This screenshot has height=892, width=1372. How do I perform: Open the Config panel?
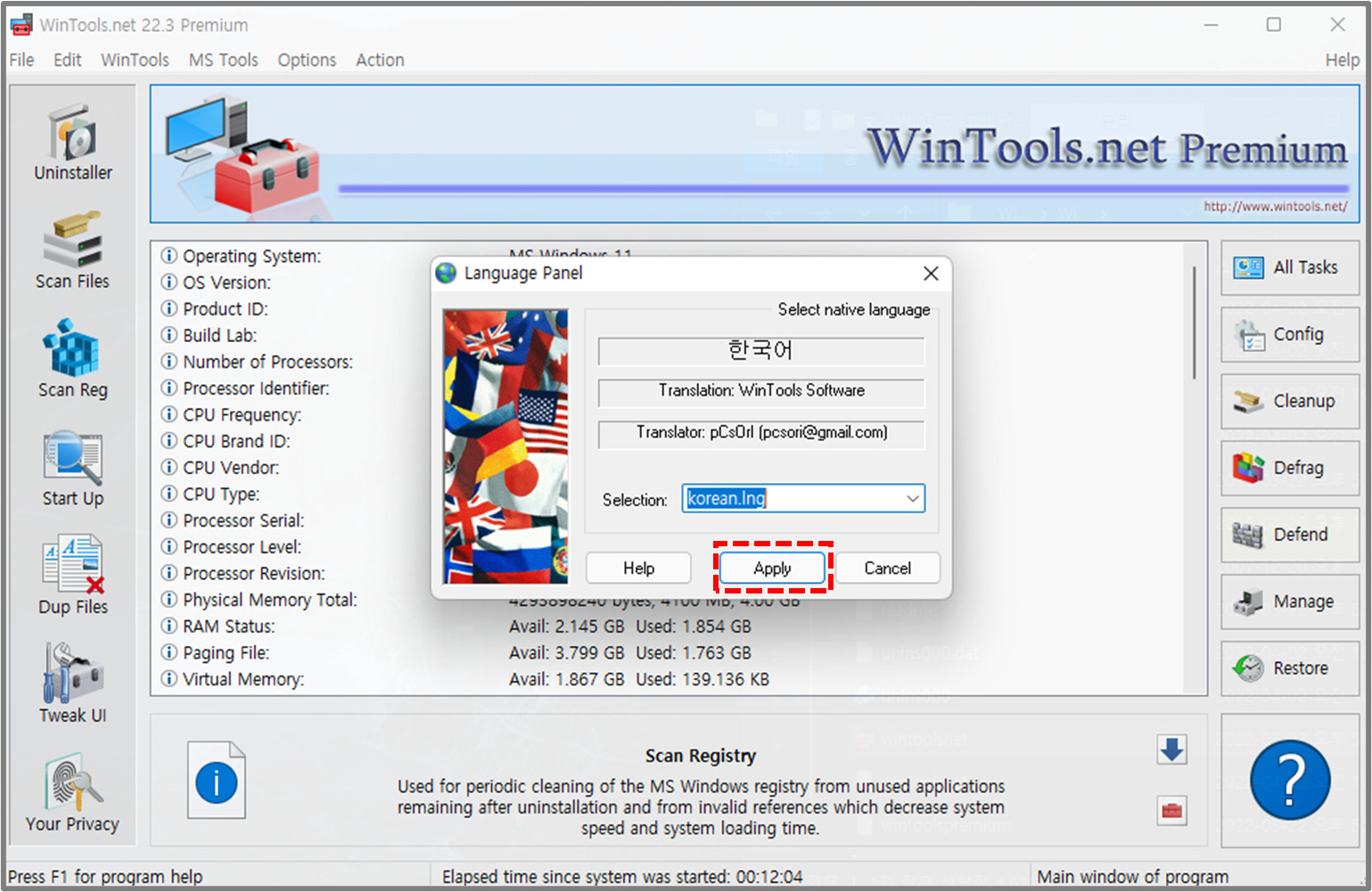point(1289,334)
